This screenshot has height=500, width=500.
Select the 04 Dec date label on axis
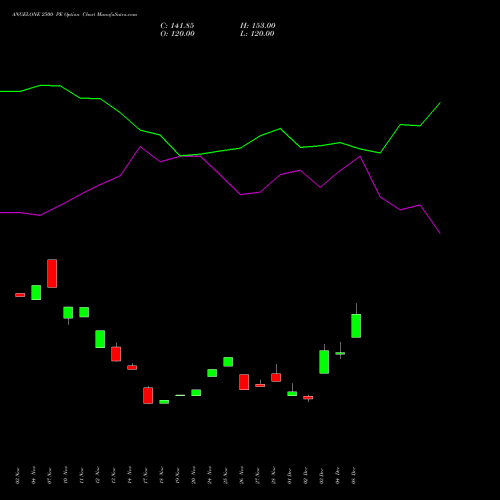(338, 475)
